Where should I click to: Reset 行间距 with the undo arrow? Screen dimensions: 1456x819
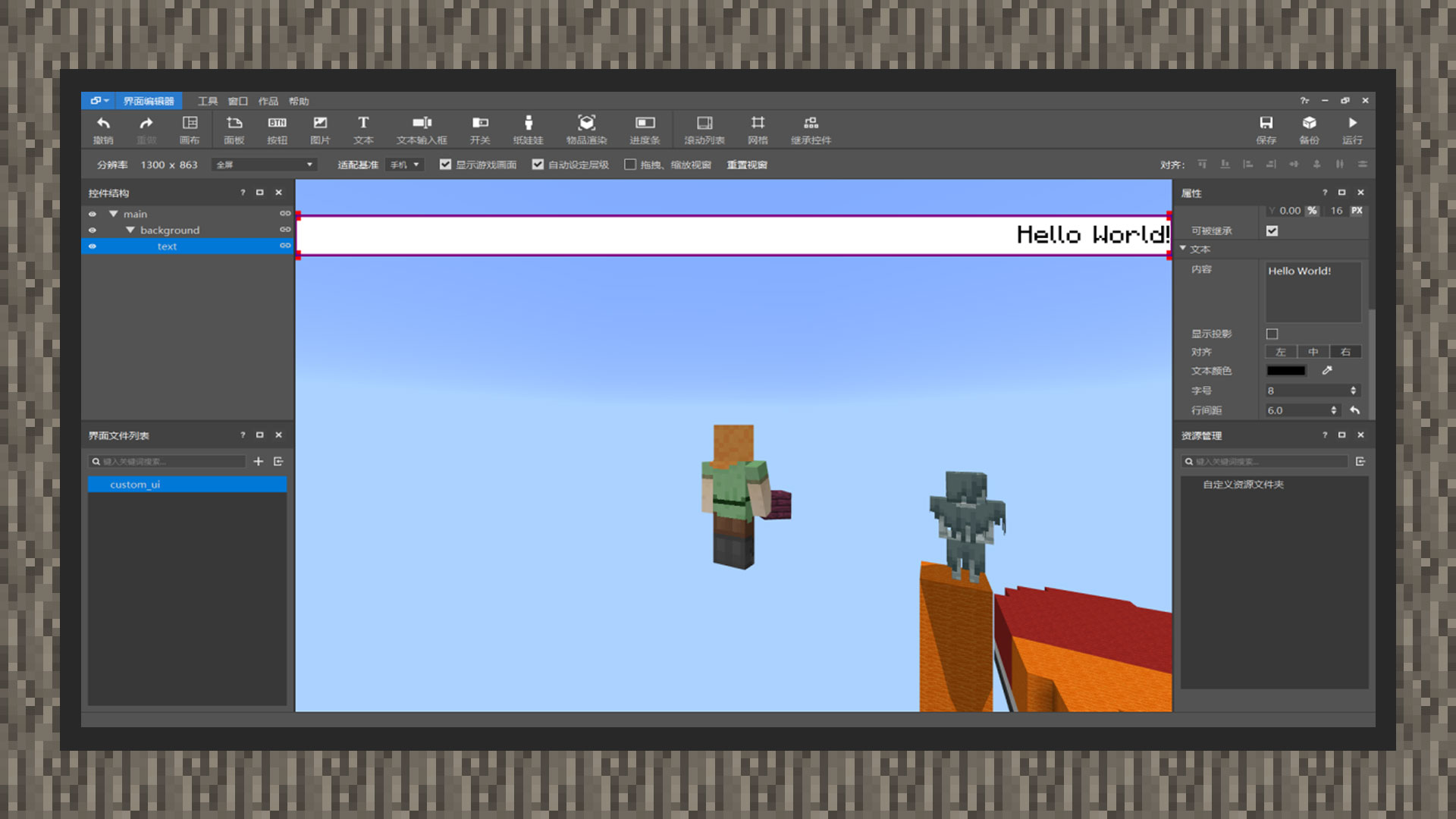1354,409
